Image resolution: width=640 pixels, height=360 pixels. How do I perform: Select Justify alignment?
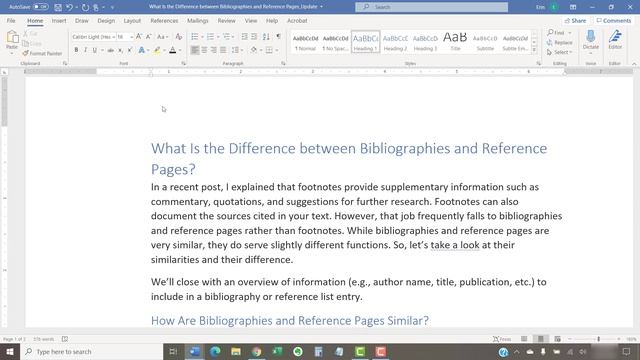(223, 50)
